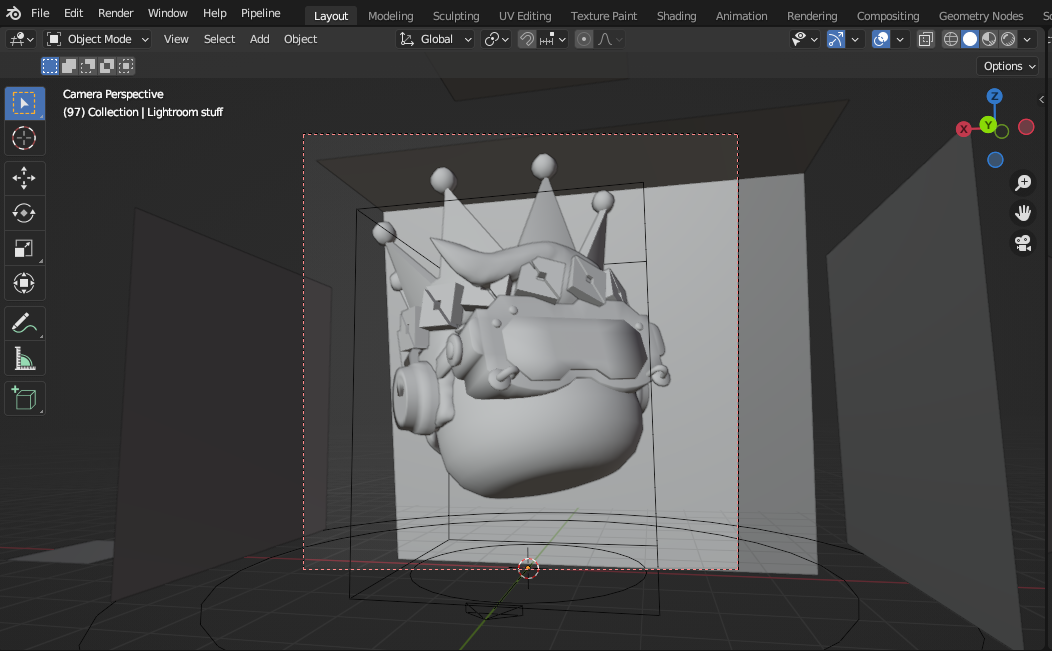
Task: Switch to camera view via the camera icon
Action: tap(1022, 243)
